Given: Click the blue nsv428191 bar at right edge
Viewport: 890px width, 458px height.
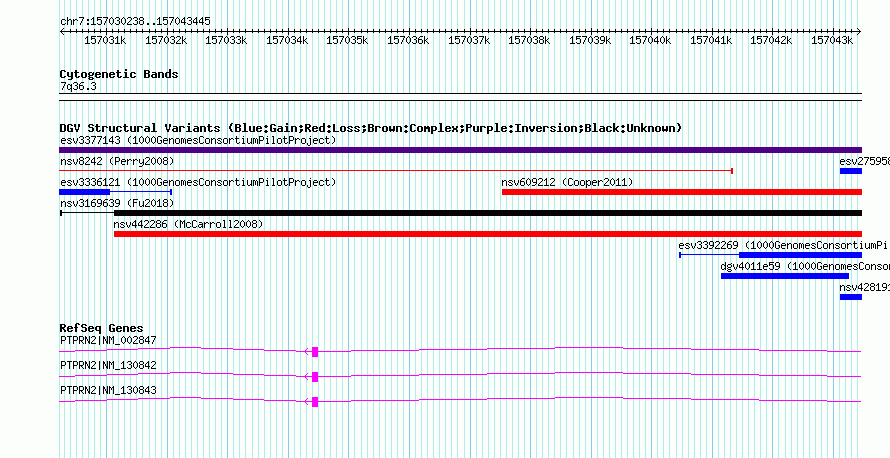Looking at the screenshot, I should tap(851, 297).
